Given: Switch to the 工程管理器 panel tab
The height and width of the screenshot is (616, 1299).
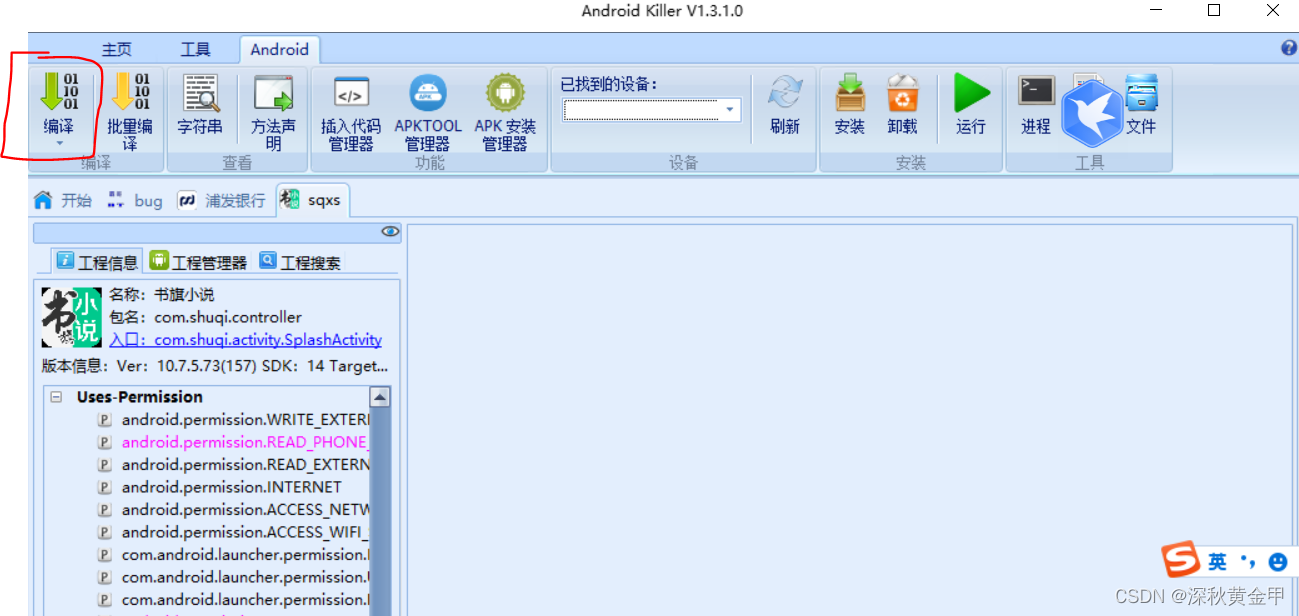Looking at the screenshot, I should point(198,262).
